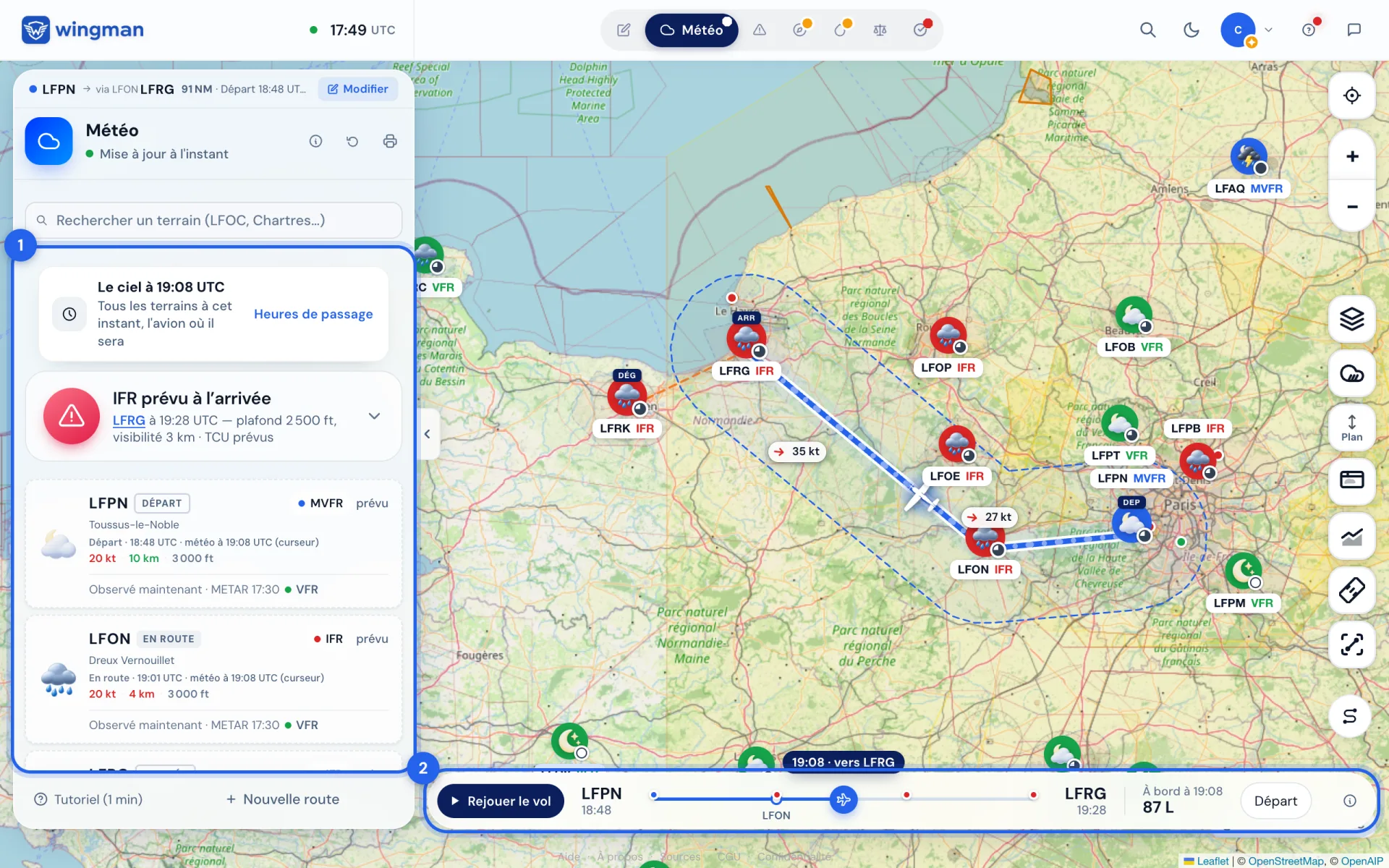Create a Nouvelle route
1389x868 pixels.
(283, 799)
